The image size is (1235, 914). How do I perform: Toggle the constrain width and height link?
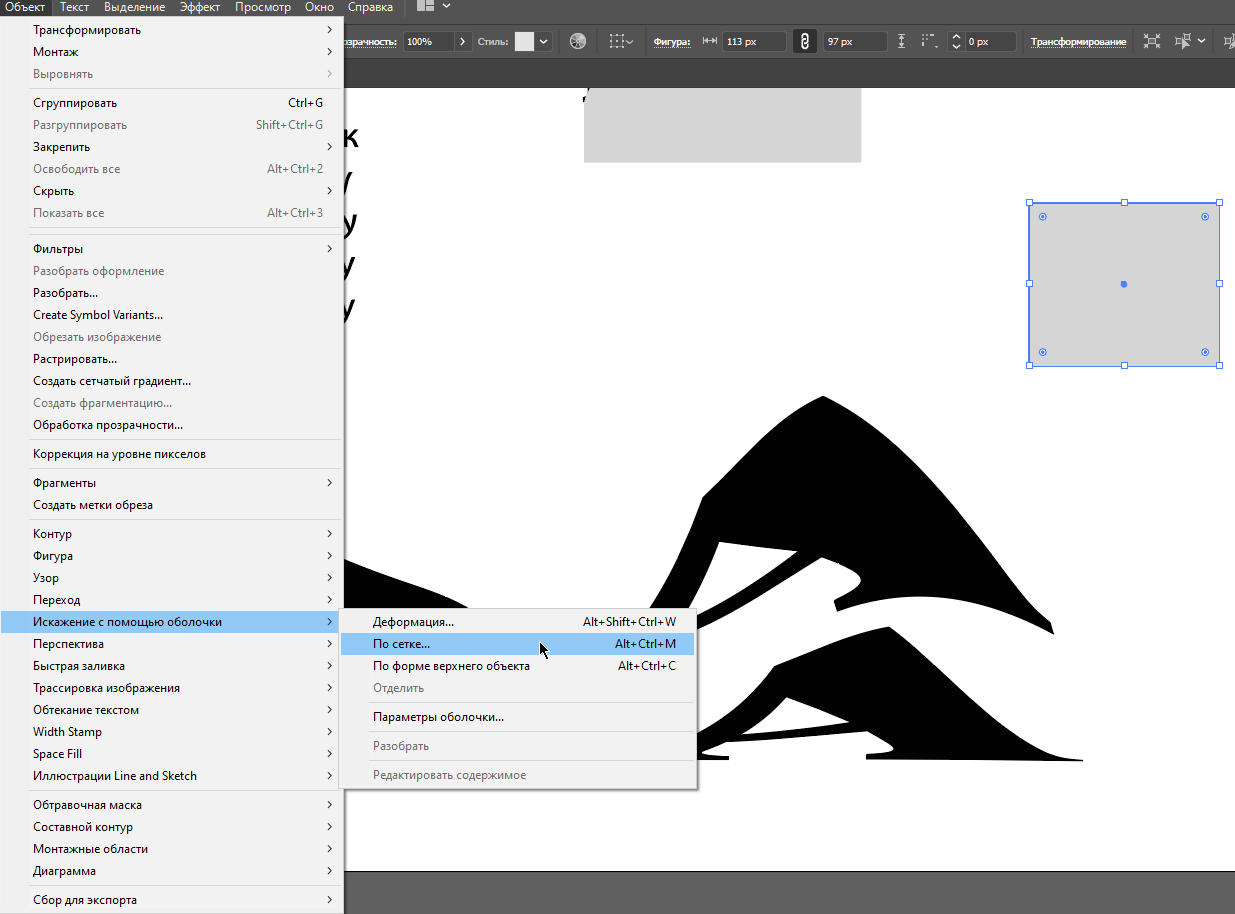click(804, 42)
